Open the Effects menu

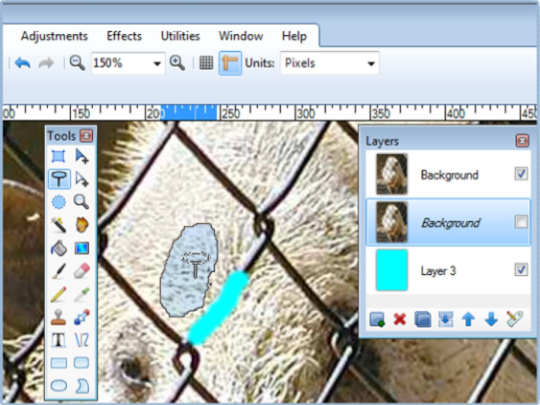pos(124,36)
